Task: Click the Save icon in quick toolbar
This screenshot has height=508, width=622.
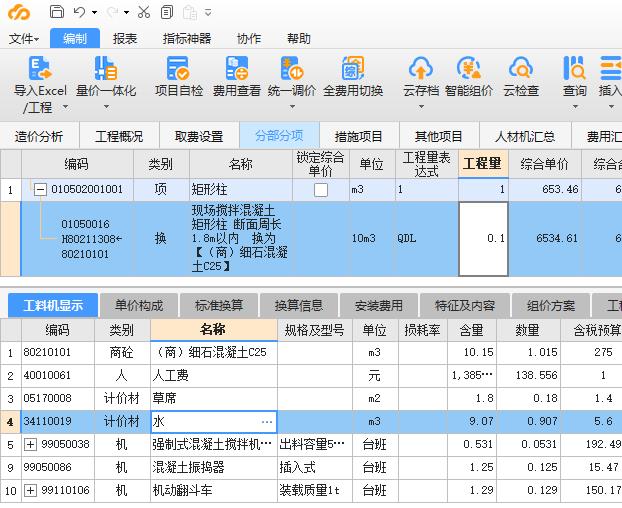Action: tap(57, 12)
